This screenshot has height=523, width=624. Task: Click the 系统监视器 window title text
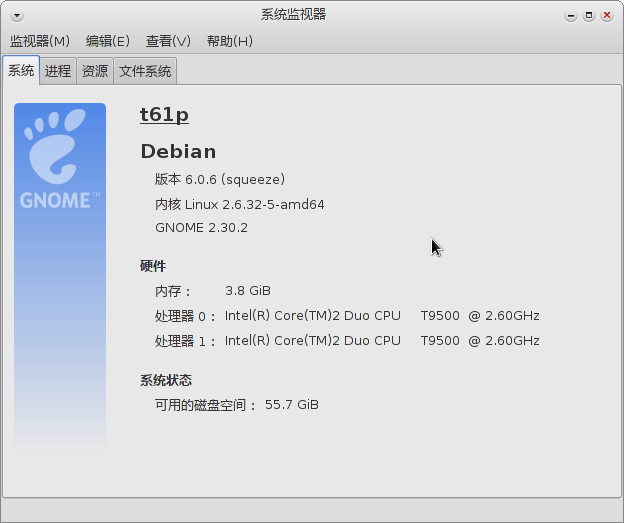coord(294,15)
